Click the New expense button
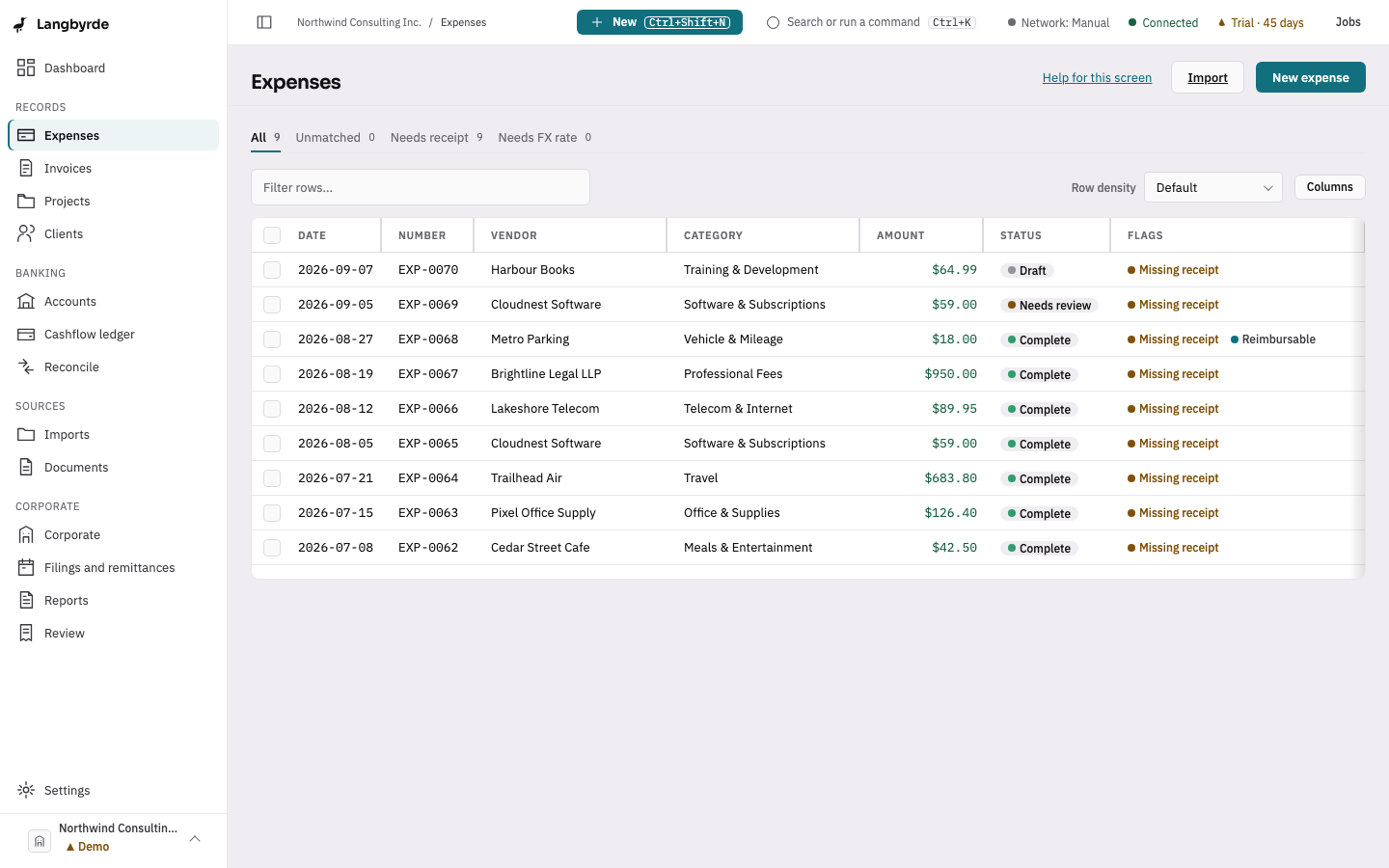The height and width of the screenshot is (868, 1389). coord(1310,77)
